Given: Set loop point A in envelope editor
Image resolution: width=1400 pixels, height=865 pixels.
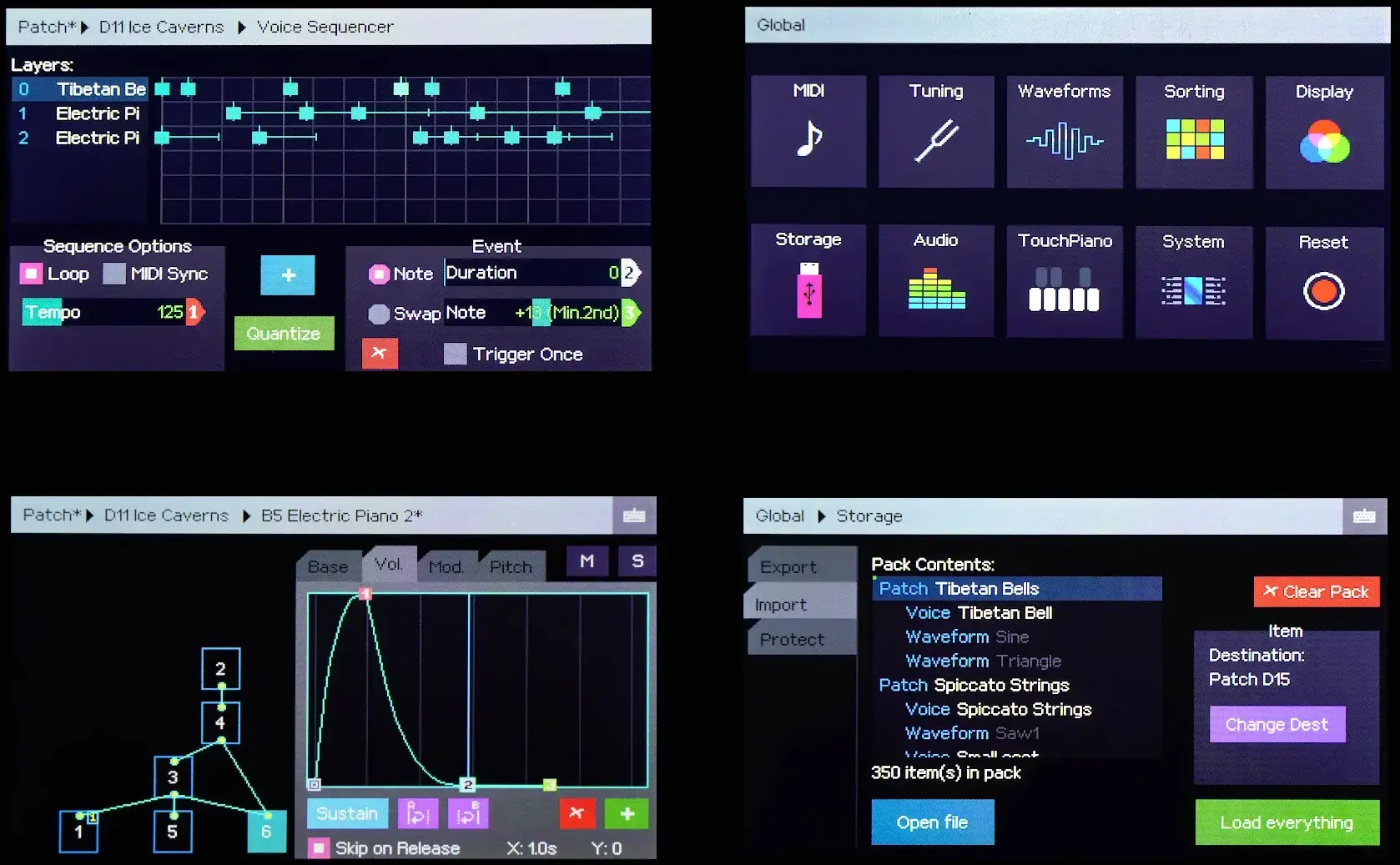Looking at the screenshot, I should (419, 813).
